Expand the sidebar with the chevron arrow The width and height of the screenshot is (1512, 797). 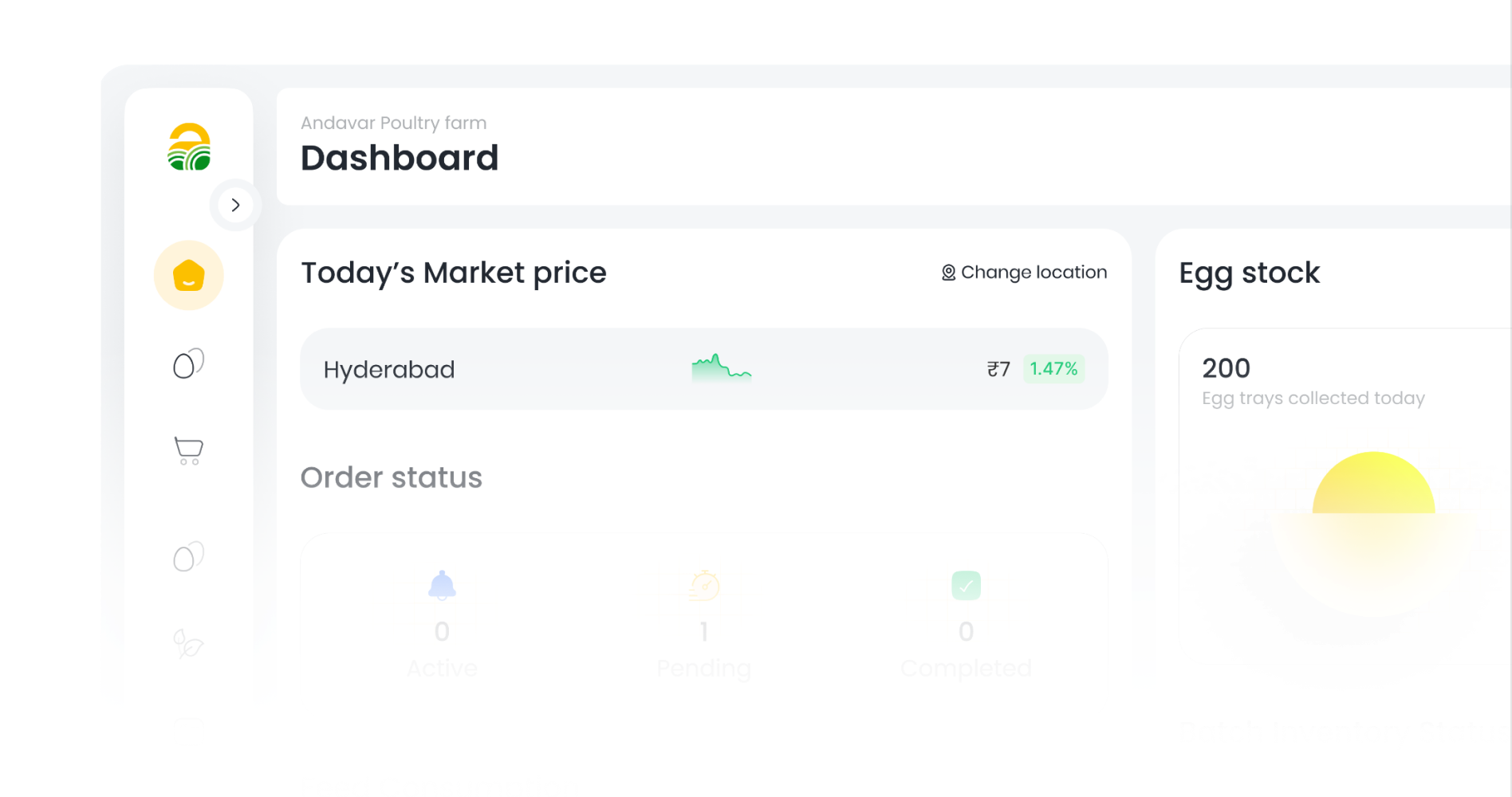tap(235, 206)
